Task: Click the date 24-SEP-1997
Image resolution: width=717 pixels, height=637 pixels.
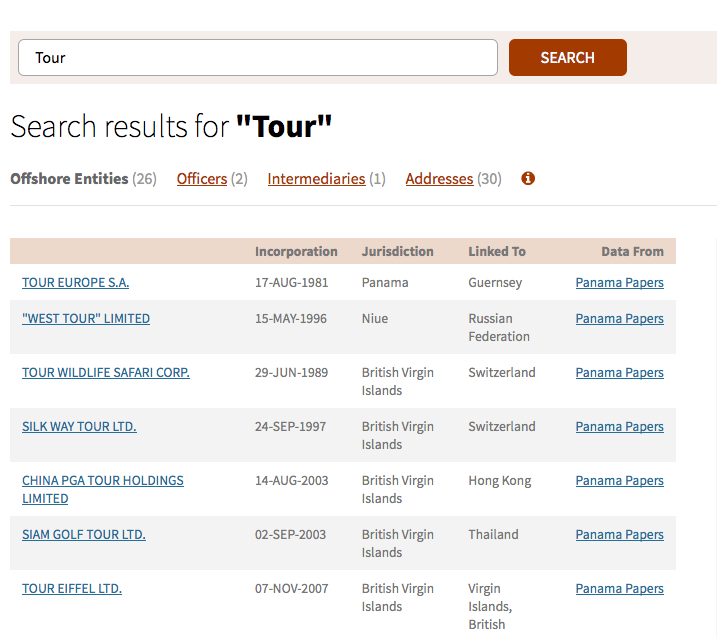Action: pyautogui.click(x=290, y=426)
